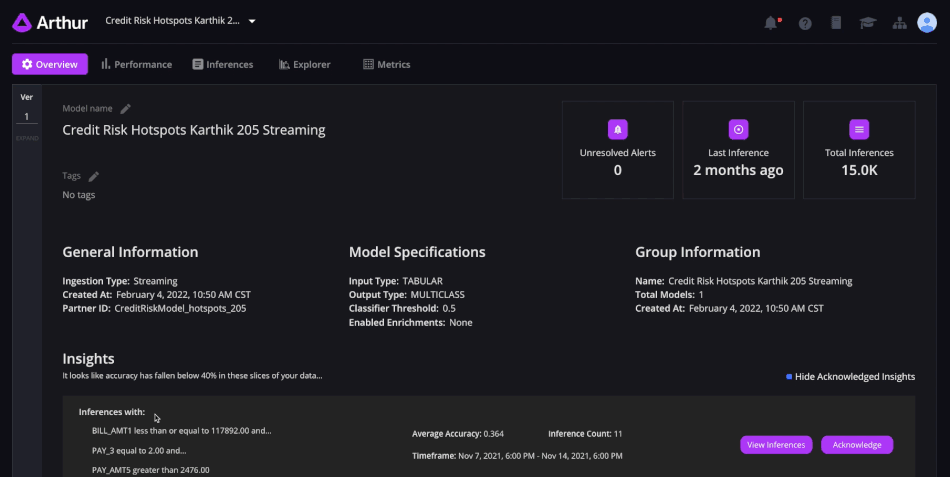Toggle Hide Acknowledged Insights
The image size is (950, 477).
coord(851,377)
